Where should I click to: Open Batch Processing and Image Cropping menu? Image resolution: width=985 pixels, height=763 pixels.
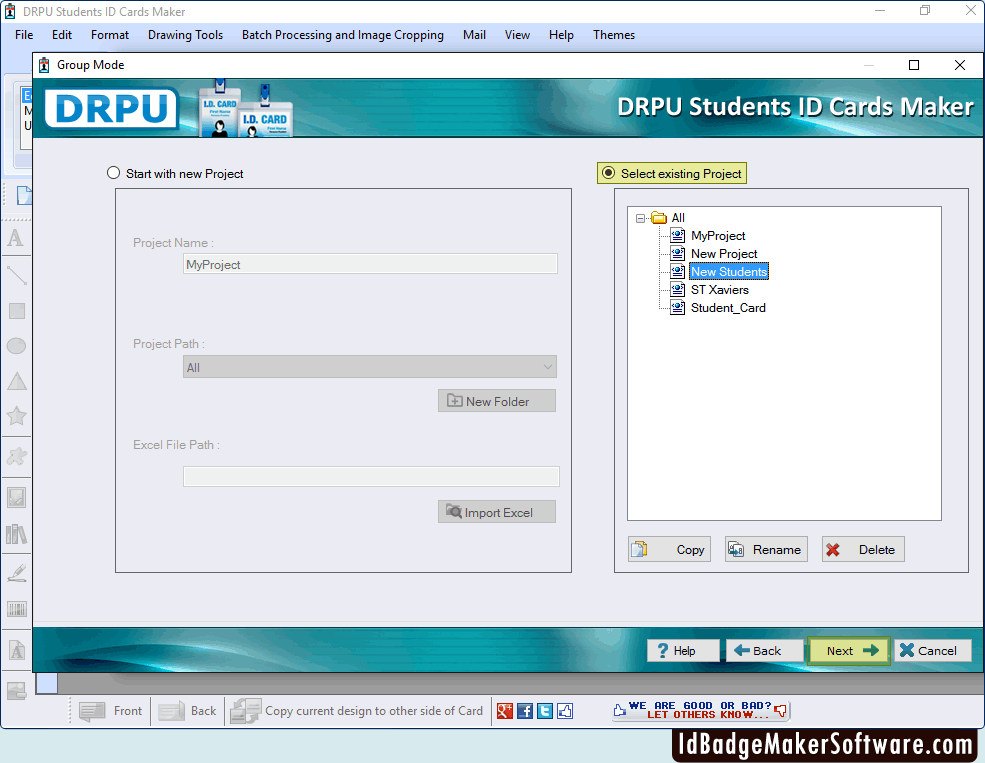tap(342, 35)
